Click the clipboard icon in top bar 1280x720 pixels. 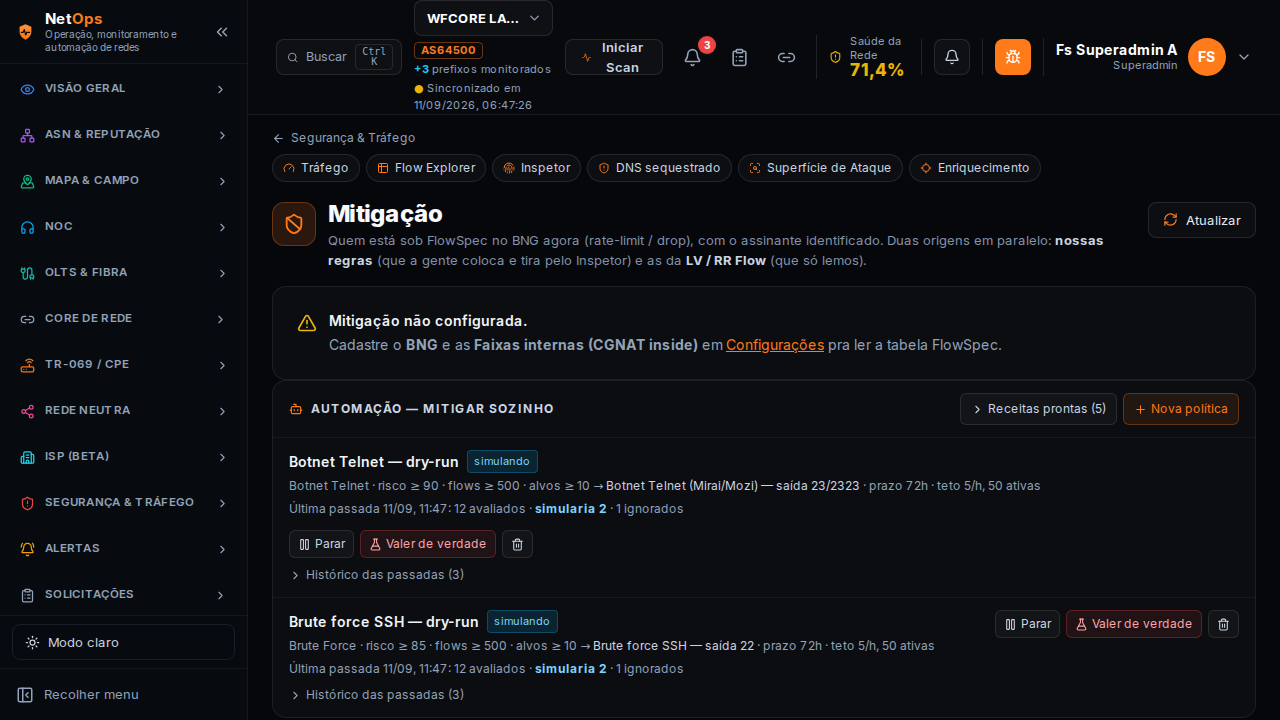tap(739, 57)
